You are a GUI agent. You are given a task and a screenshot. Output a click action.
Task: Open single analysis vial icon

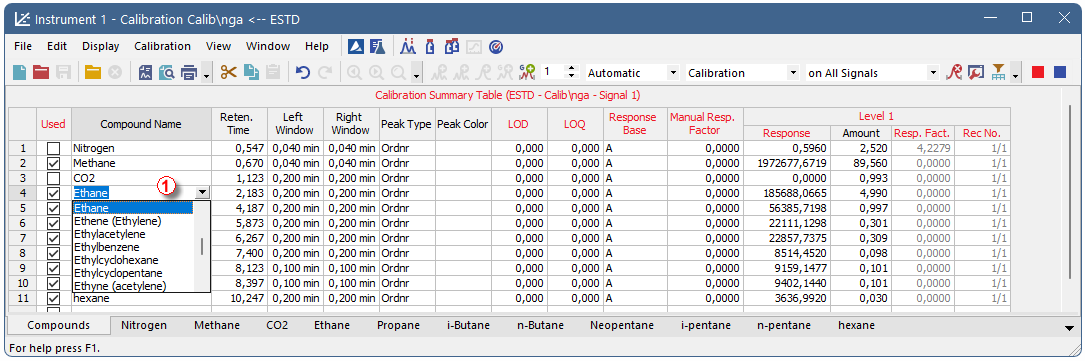[429, 47]
